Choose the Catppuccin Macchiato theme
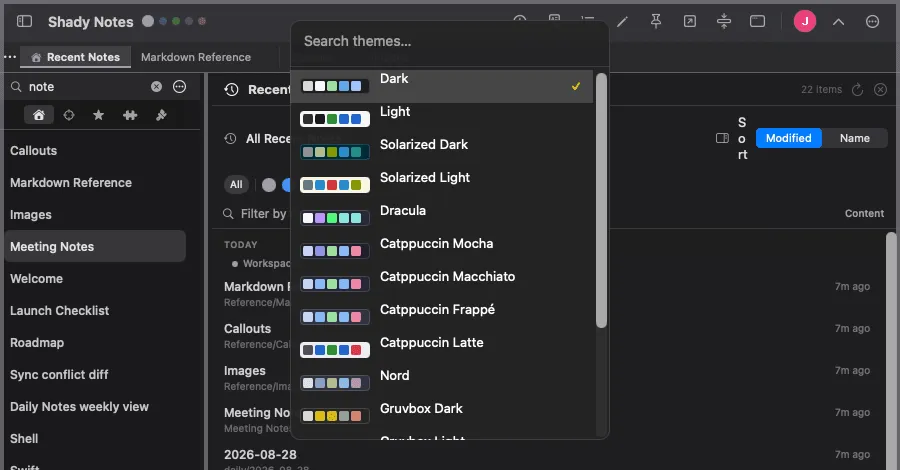The width and height of the screenshot is (900, 470). pos(442,285)
